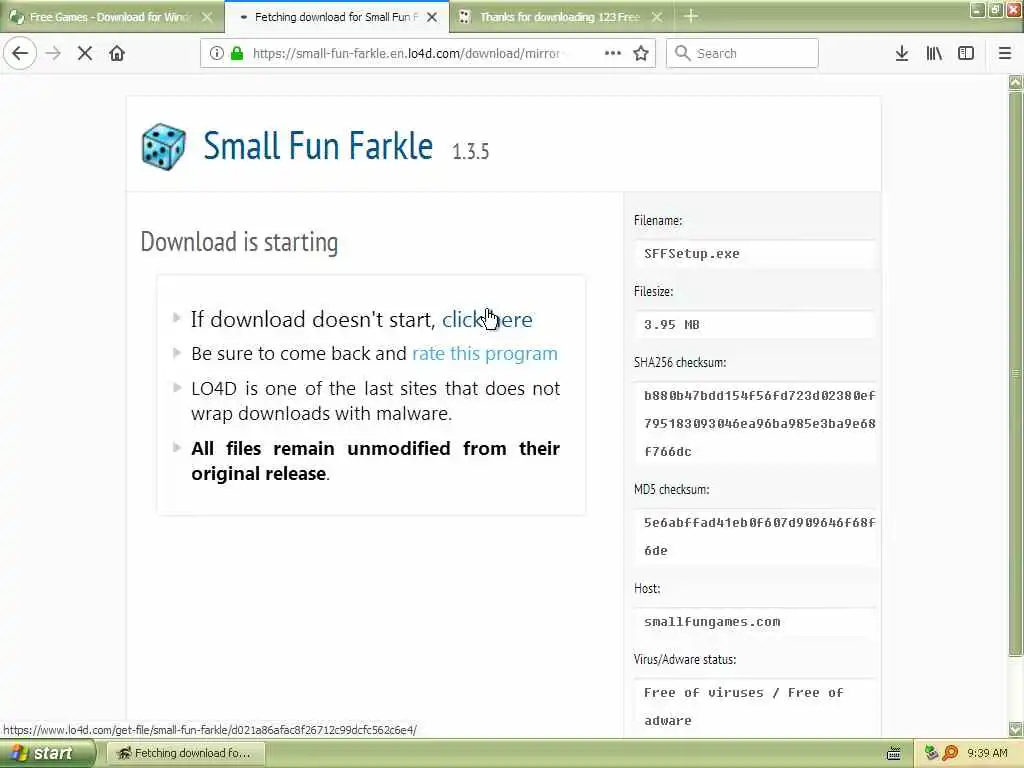This screenshot has height=768, width=1024.
Task: Click the scrollbar down arrow
Action: pos(1015,729)
